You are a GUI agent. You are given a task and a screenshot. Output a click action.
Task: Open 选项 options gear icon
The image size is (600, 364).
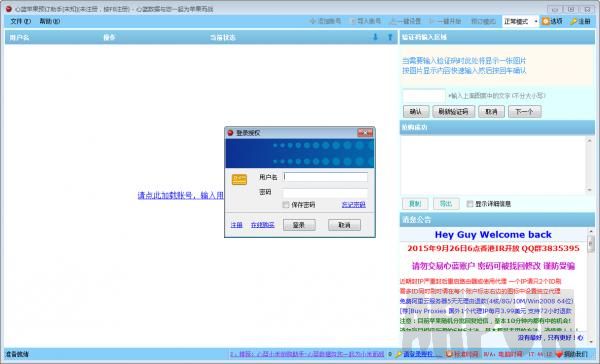pos(546,21)
